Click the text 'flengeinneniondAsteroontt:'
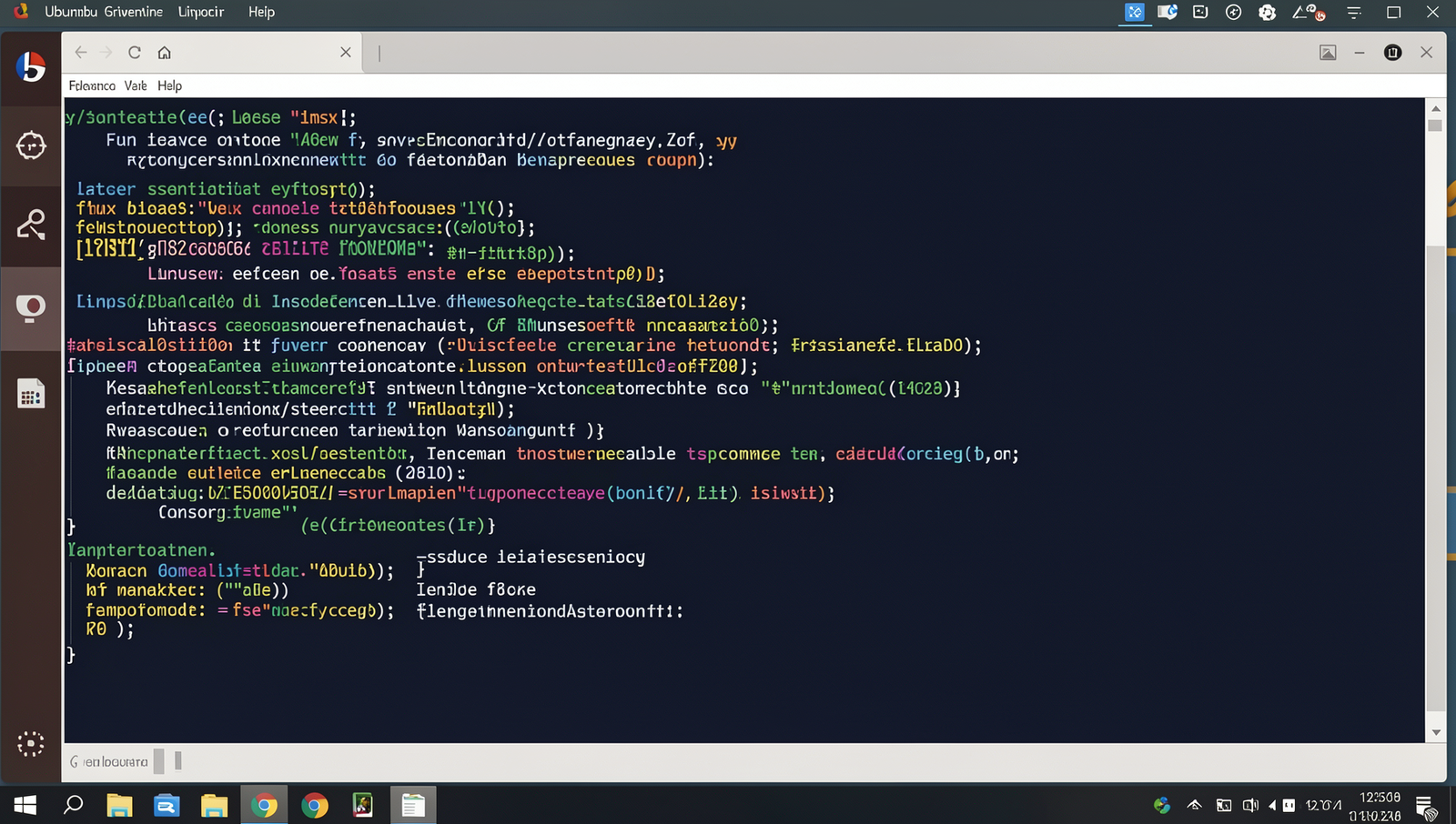The width and height of the screenshot is (1456, 824). [x=550, y=611]
